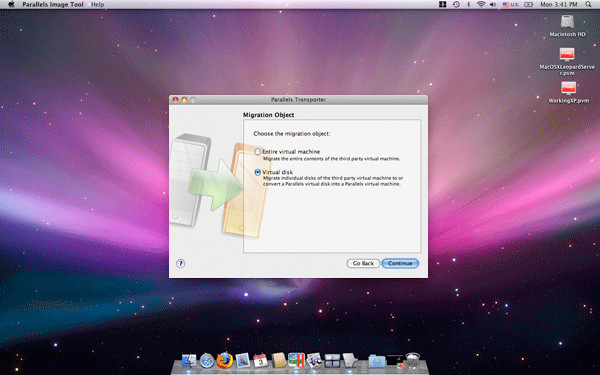Open Spotlight search magnifier
Screen dimensions: 600x375
tap(588, 5)
